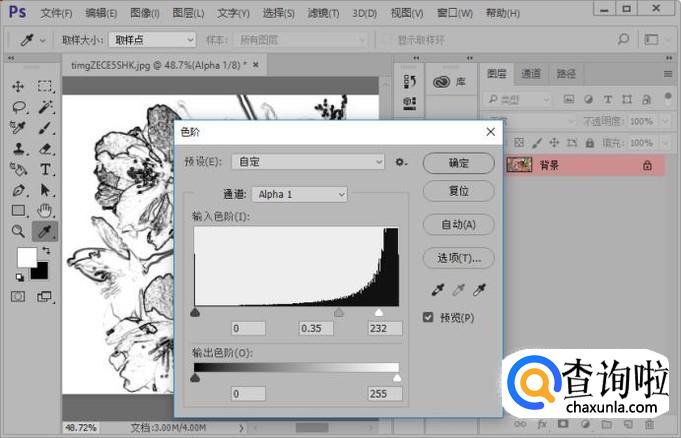Choose the Magic Wand tool
The height and width of the screenshot is (438, 681).
coord(46,107)
